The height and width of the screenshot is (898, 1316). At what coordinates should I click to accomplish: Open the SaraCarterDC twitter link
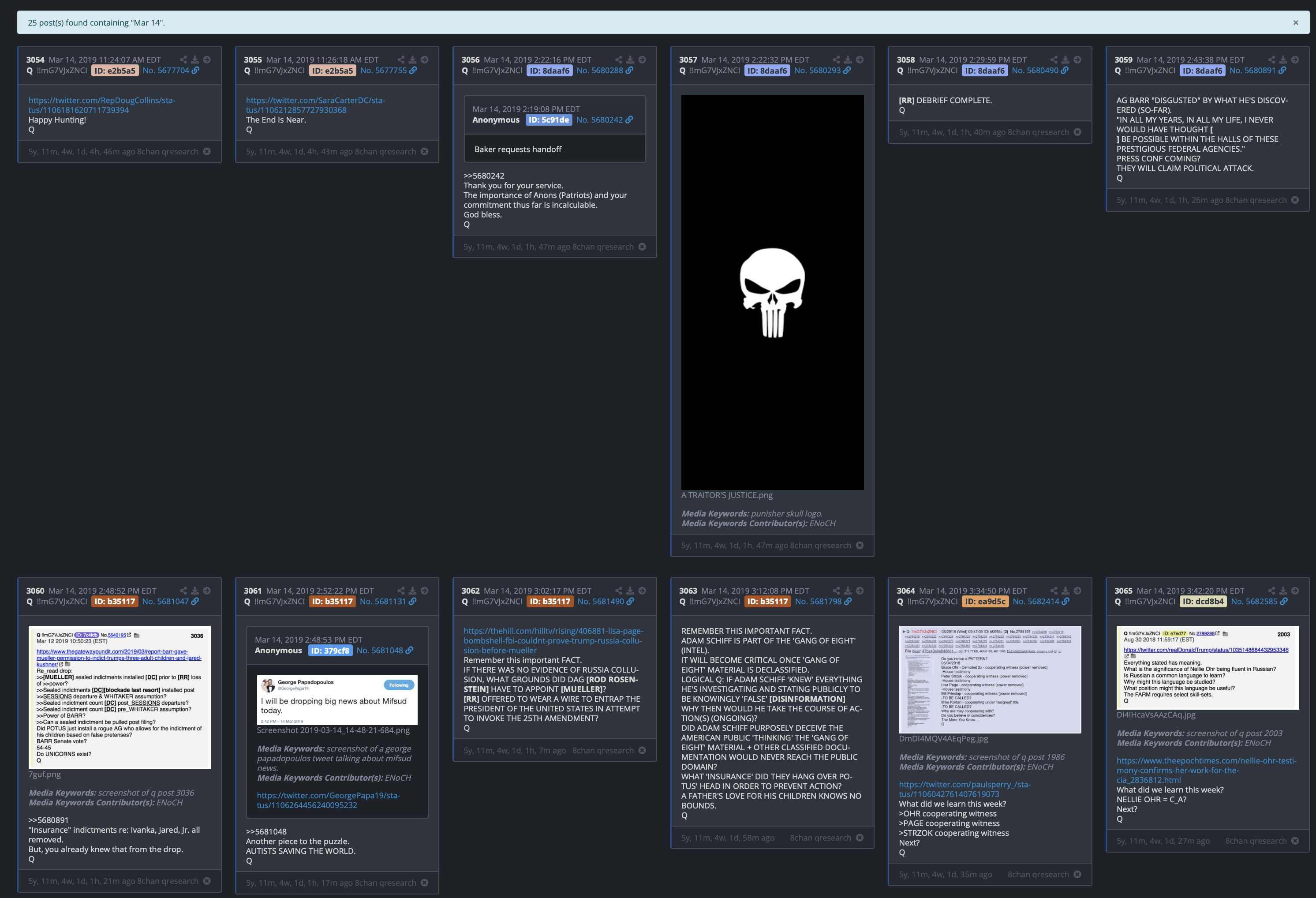(x=315, y=105)
